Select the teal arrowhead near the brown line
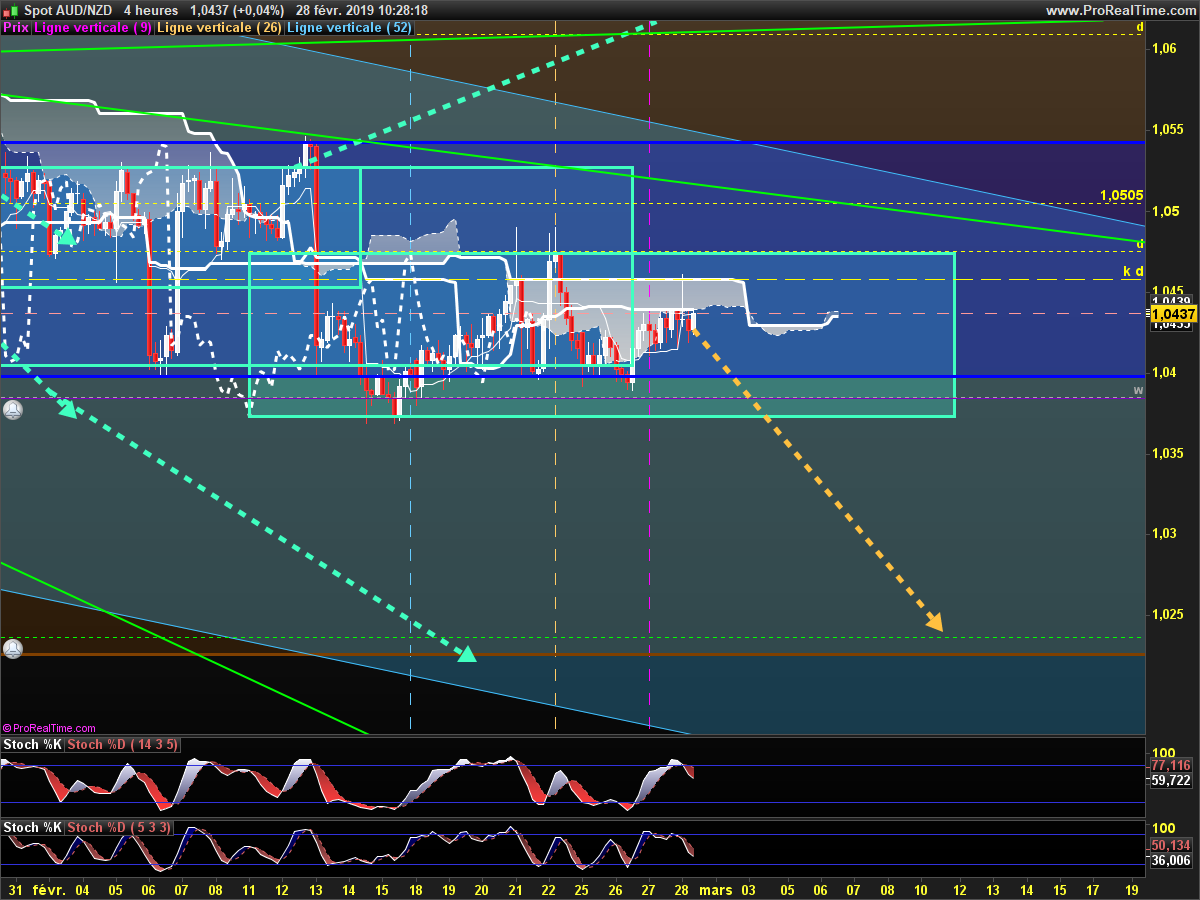The width and height of the screenshot is (1200, 900). coord(466,654)
